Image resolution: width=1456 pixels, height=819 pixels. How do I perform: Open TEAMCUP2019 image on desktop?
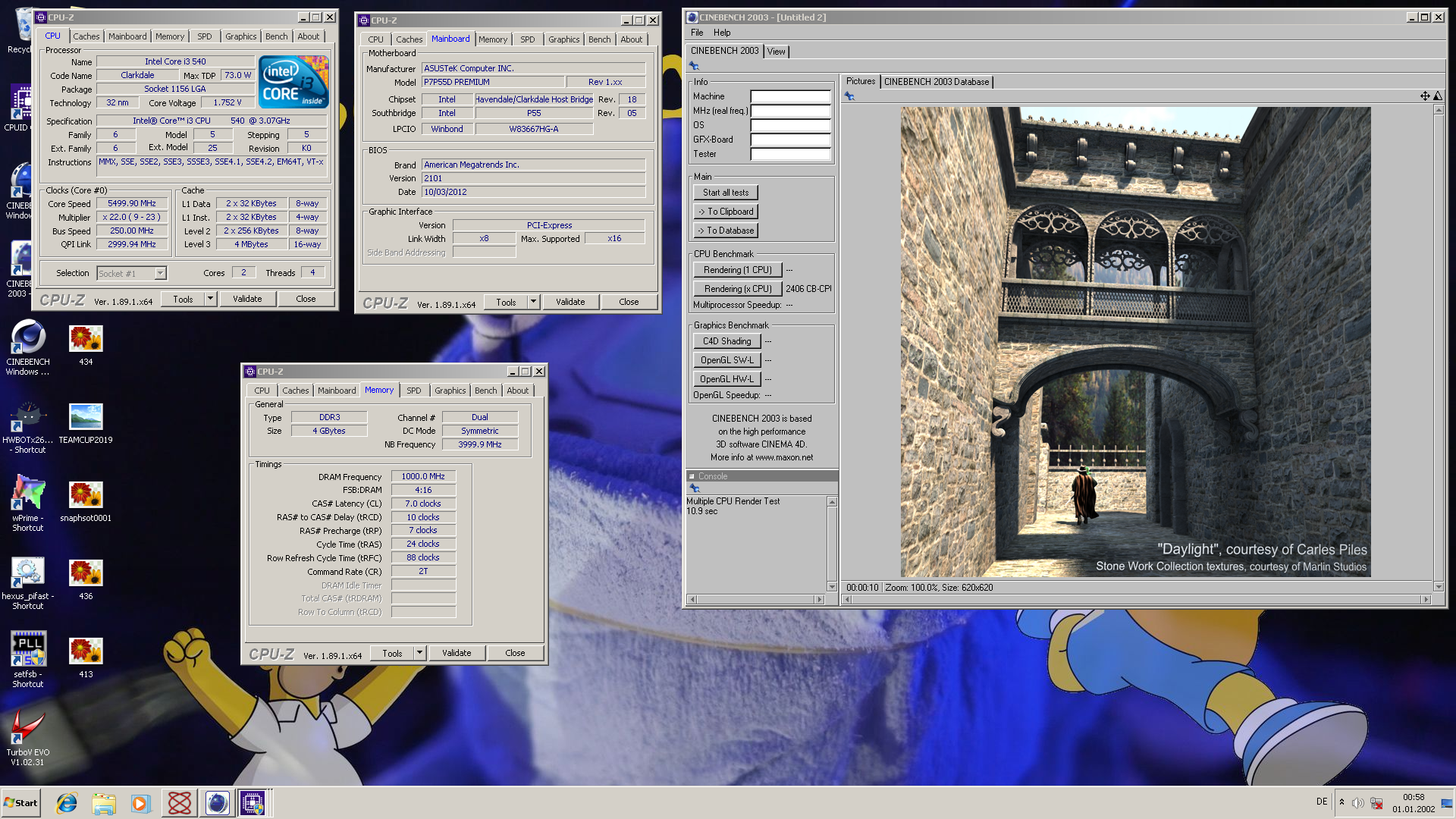tap(86, 423)
